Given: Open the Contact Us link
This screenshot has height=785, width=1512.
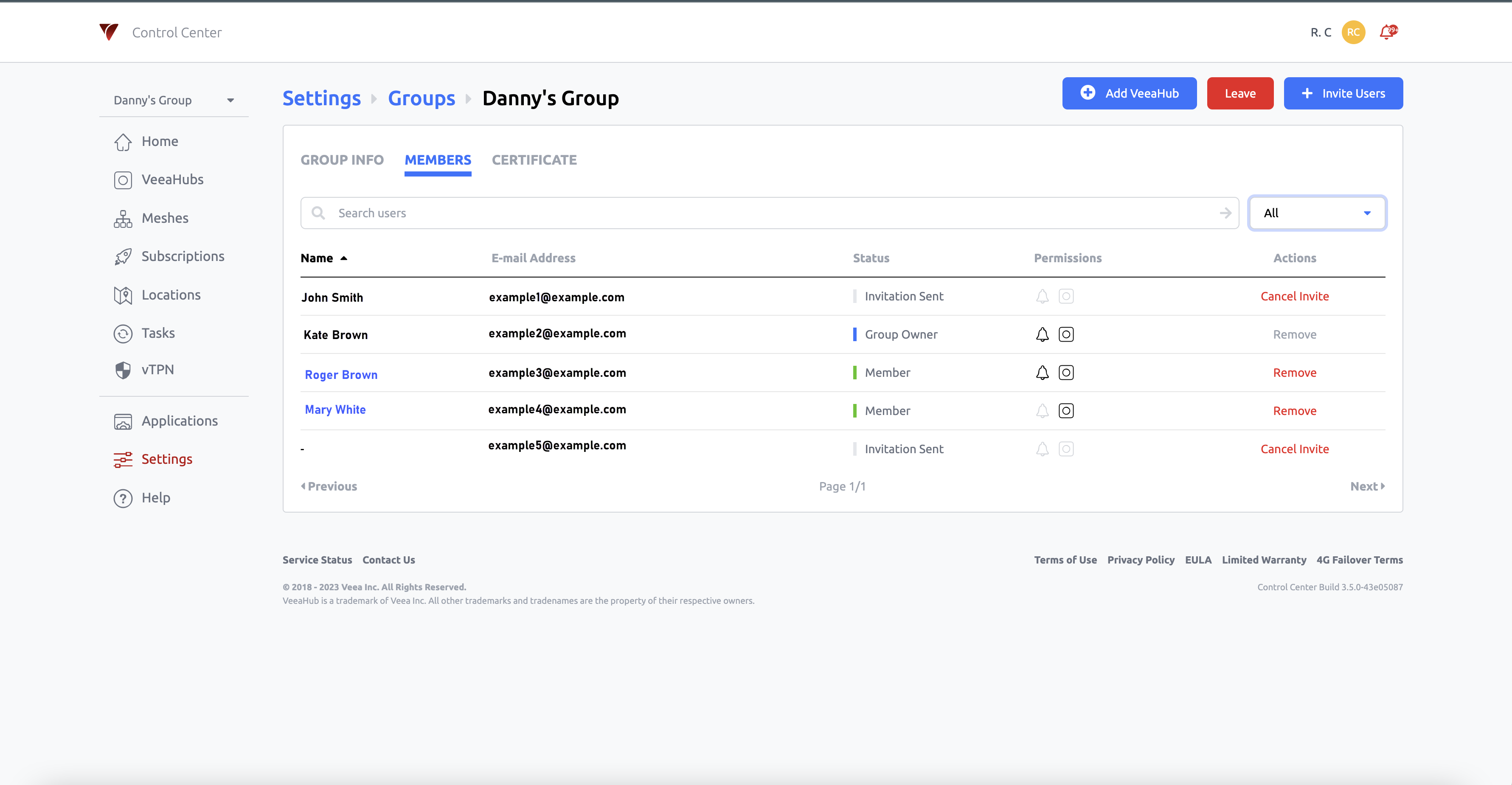Looking at the screenshot, I should [388, 560].
